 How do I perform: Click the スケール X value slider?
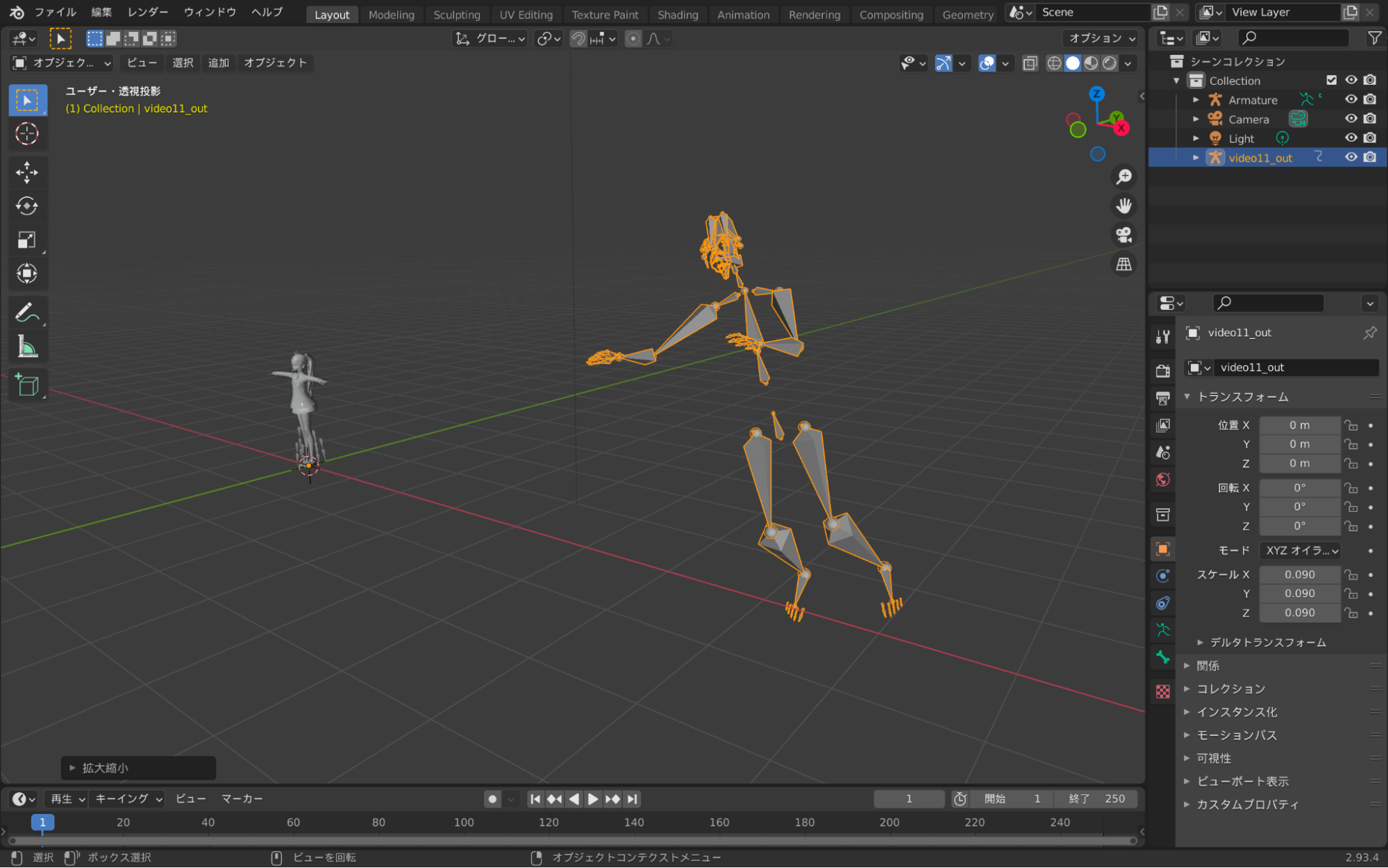pos(1299,575)
